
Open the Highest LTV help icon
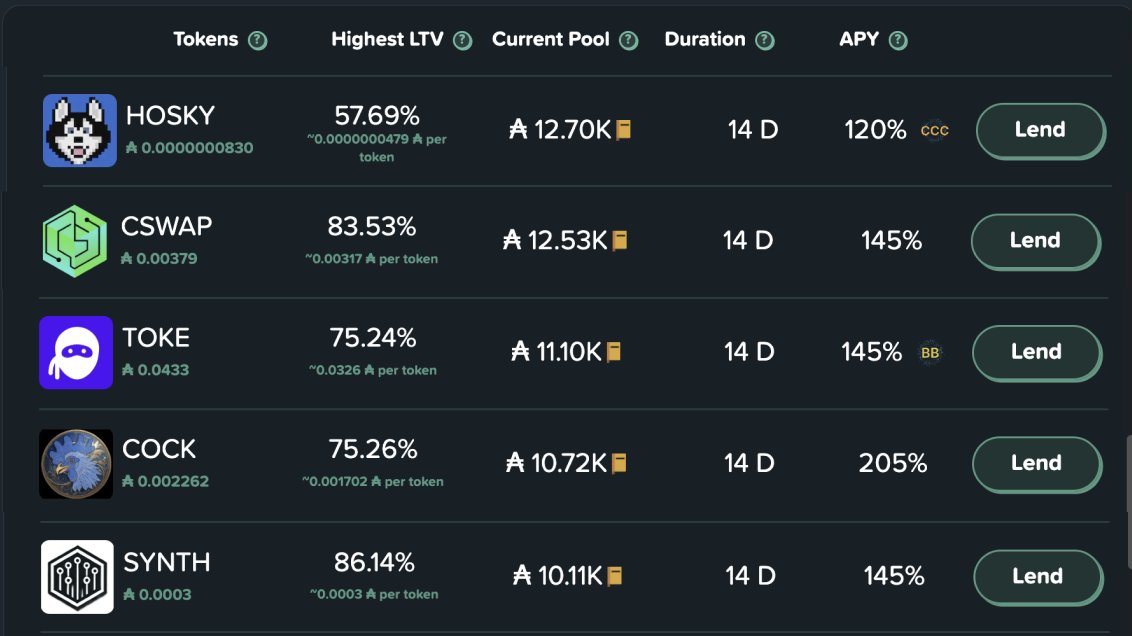click(462, 40)
